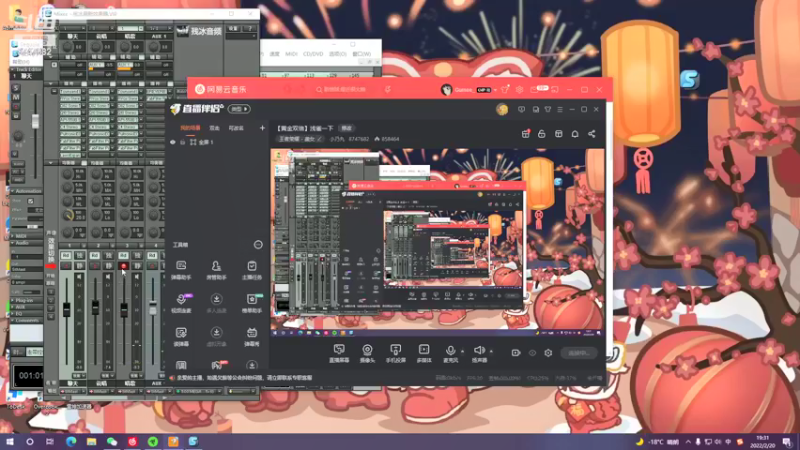The width and height of the screenshot is (800, 450).
Task: Click the layout icon next to bell
Action: (559, 134)
